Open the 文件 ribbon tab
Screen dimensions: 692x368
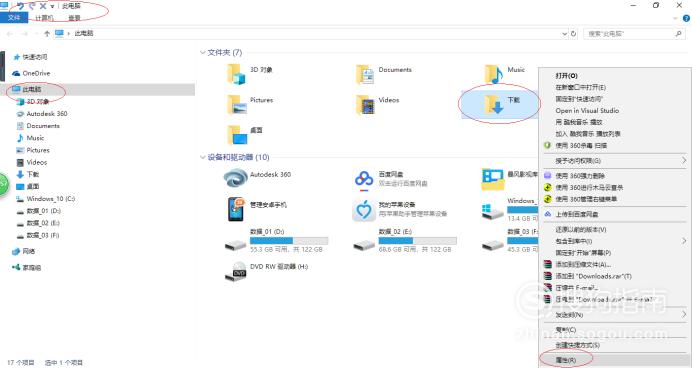(x=14, y=18)
